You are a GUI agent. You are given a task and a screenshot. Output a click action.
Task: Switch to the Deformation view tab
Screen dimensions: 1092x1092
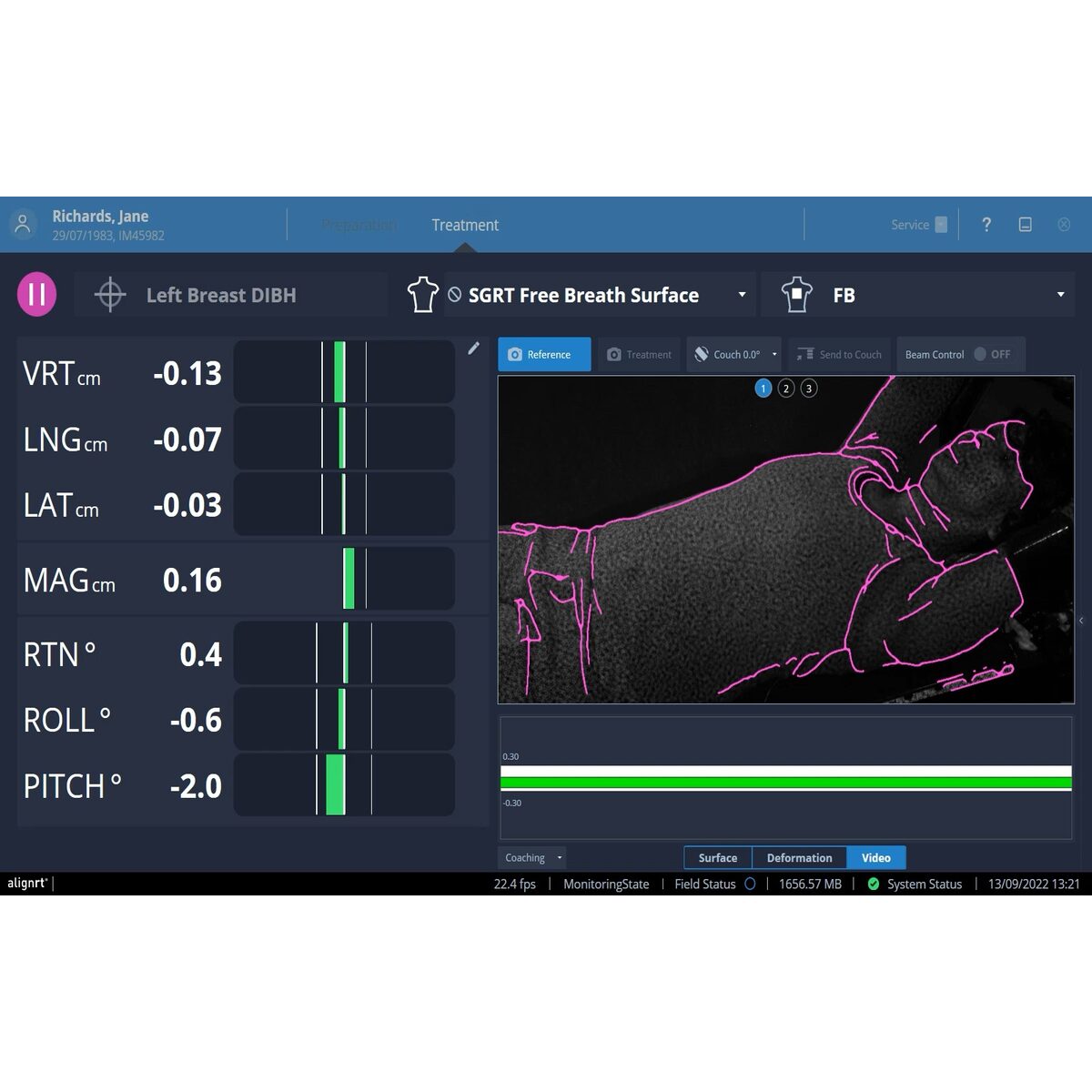tap(800, 858)
